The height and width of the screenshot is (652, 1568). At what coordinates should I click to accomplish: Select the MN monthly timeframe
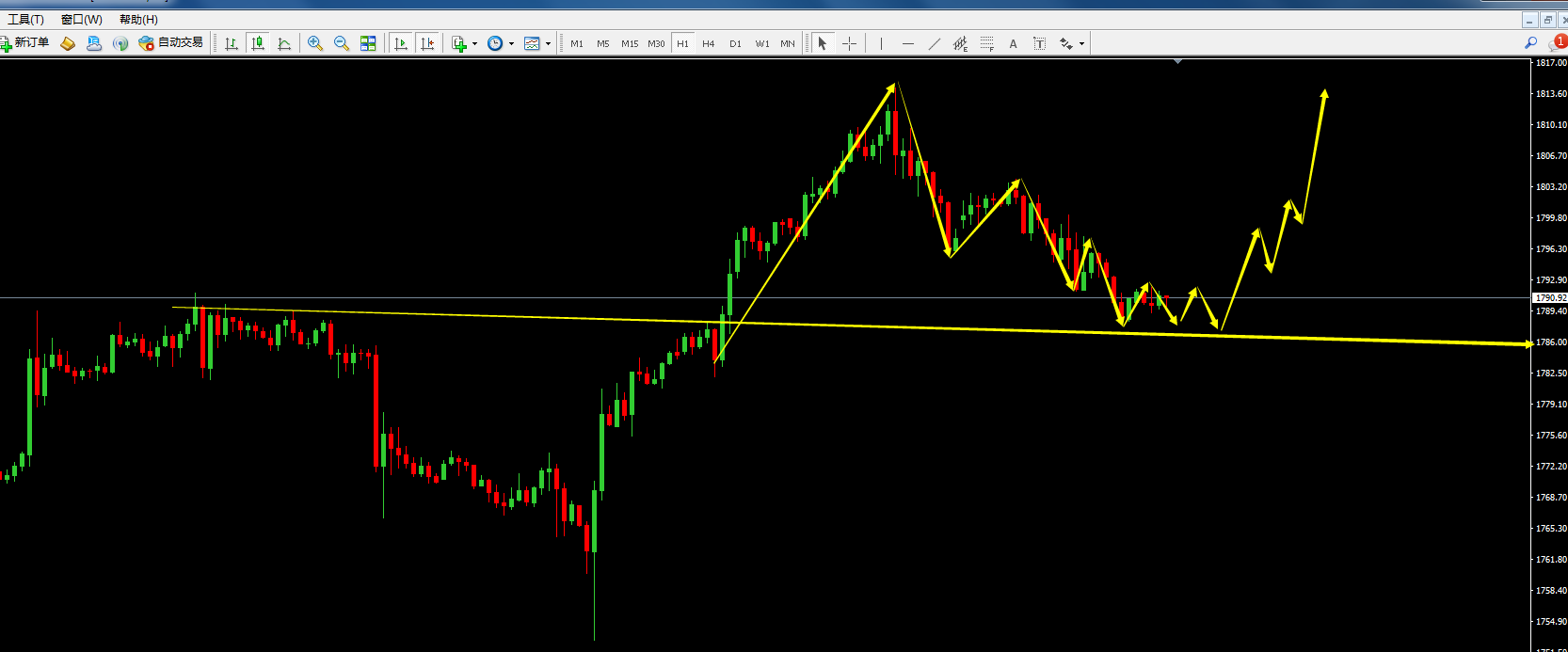tap(788, 43)
